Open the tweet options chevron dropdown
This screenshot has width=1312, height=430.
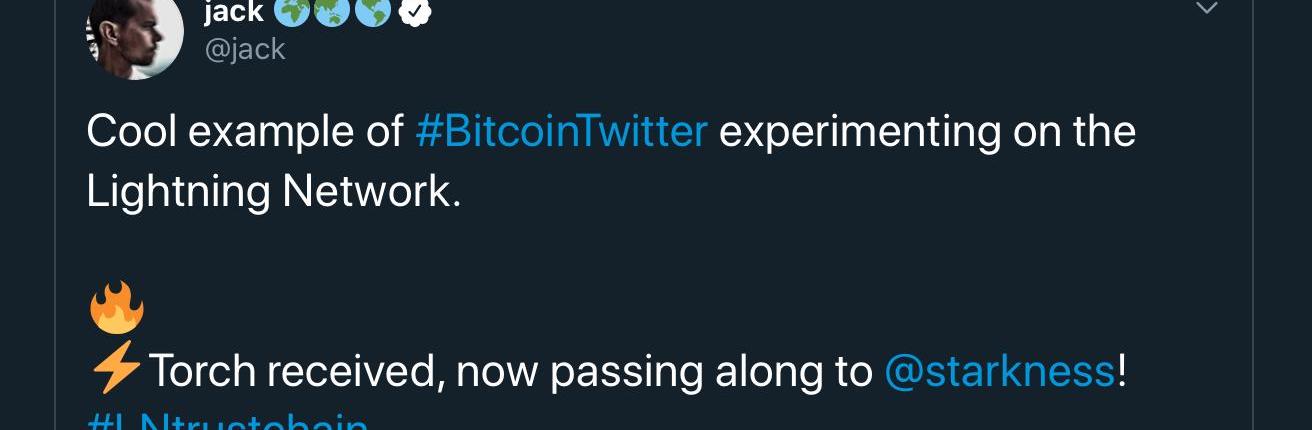[1207, 9]
